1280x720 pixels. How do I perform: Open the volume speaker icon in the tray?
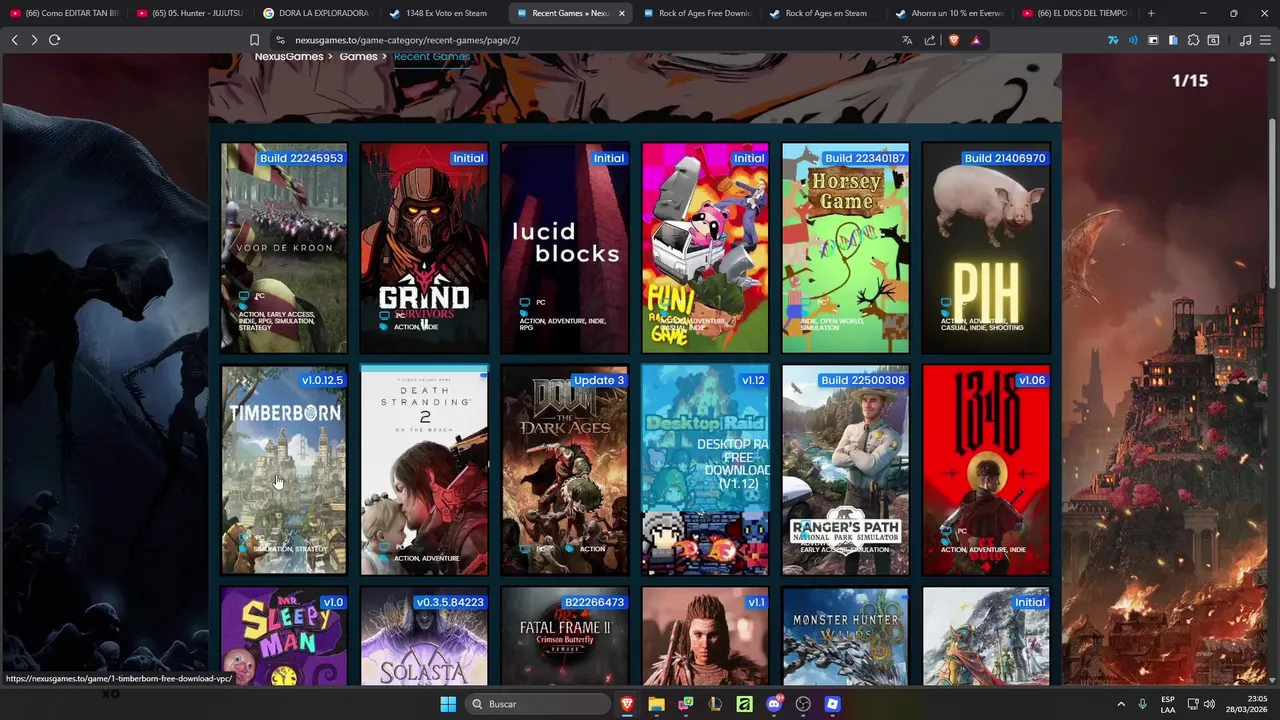click(1209, 704)
